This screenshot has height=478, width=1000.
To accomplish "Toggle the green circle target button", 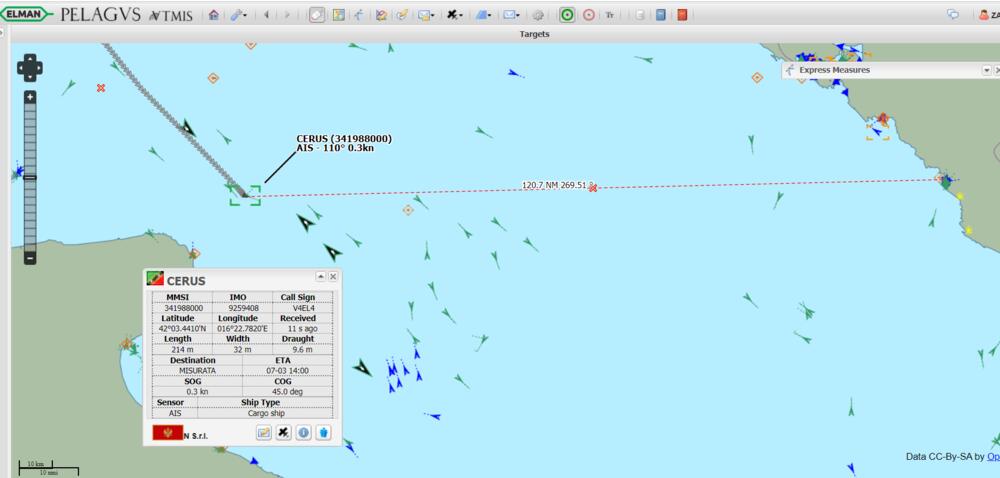I will (x=567, y=15).
